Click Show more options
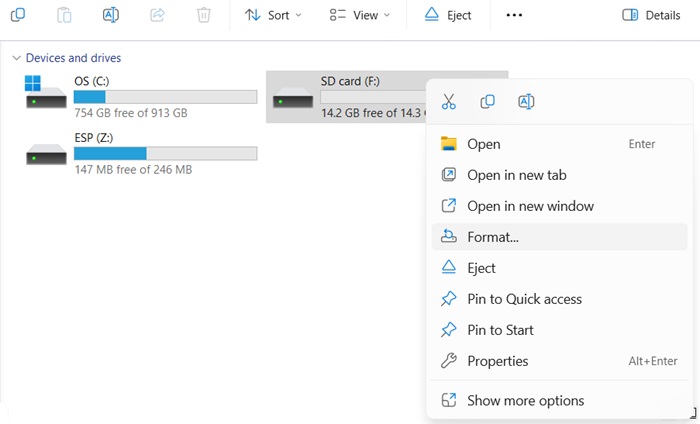The height and width of the screenshot is (424, 700). coord(559,401)
